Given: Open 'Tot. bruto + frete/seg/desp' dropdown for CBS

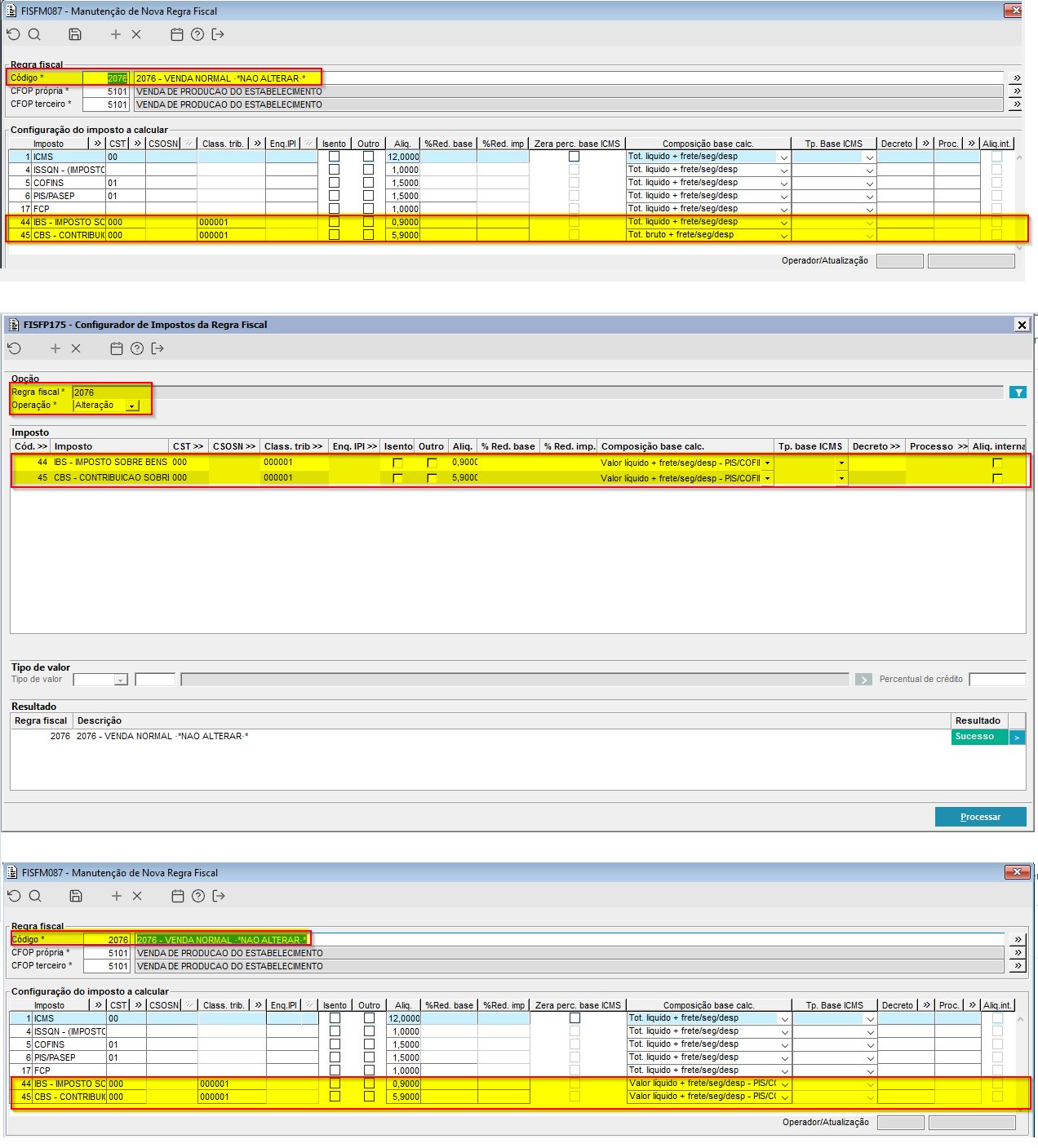Looking at the screenshot, I should point(783,236).
